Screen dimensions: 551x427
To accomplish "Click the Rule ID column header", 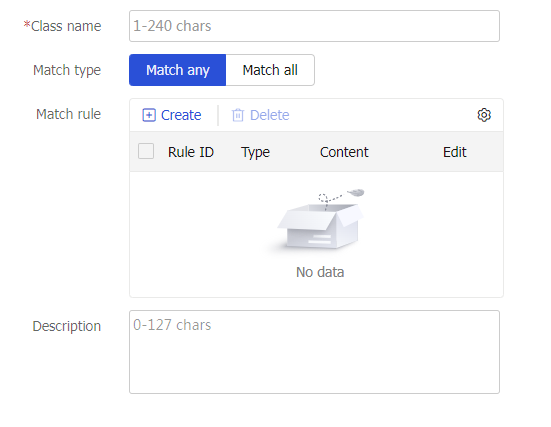I will pyautogui.click(x=191, y=152).
